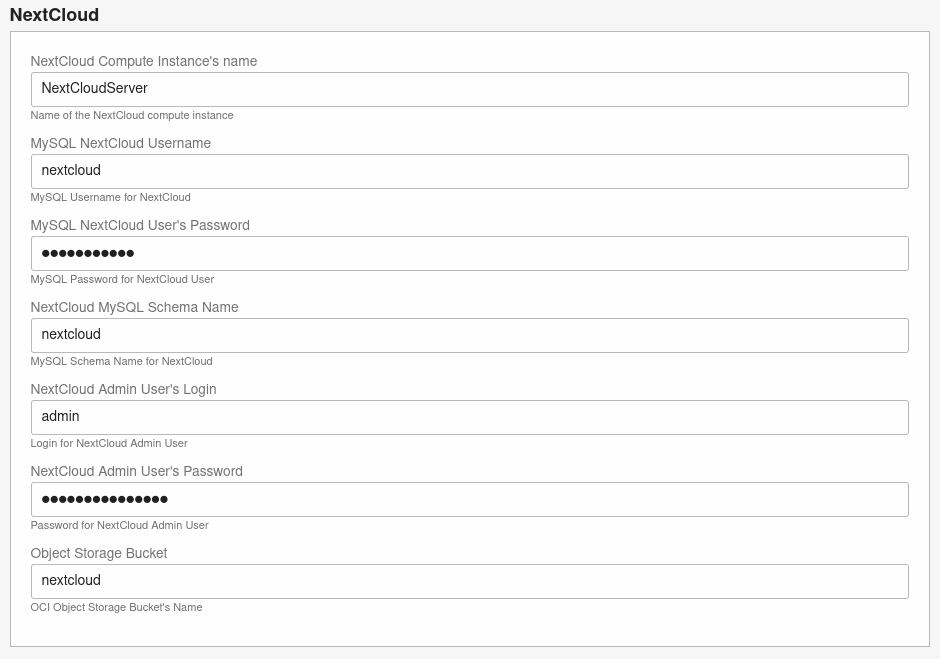Select the MySQL NextCloud User's Password field
This screenshot has width=940, height=659.
point(469,253)
